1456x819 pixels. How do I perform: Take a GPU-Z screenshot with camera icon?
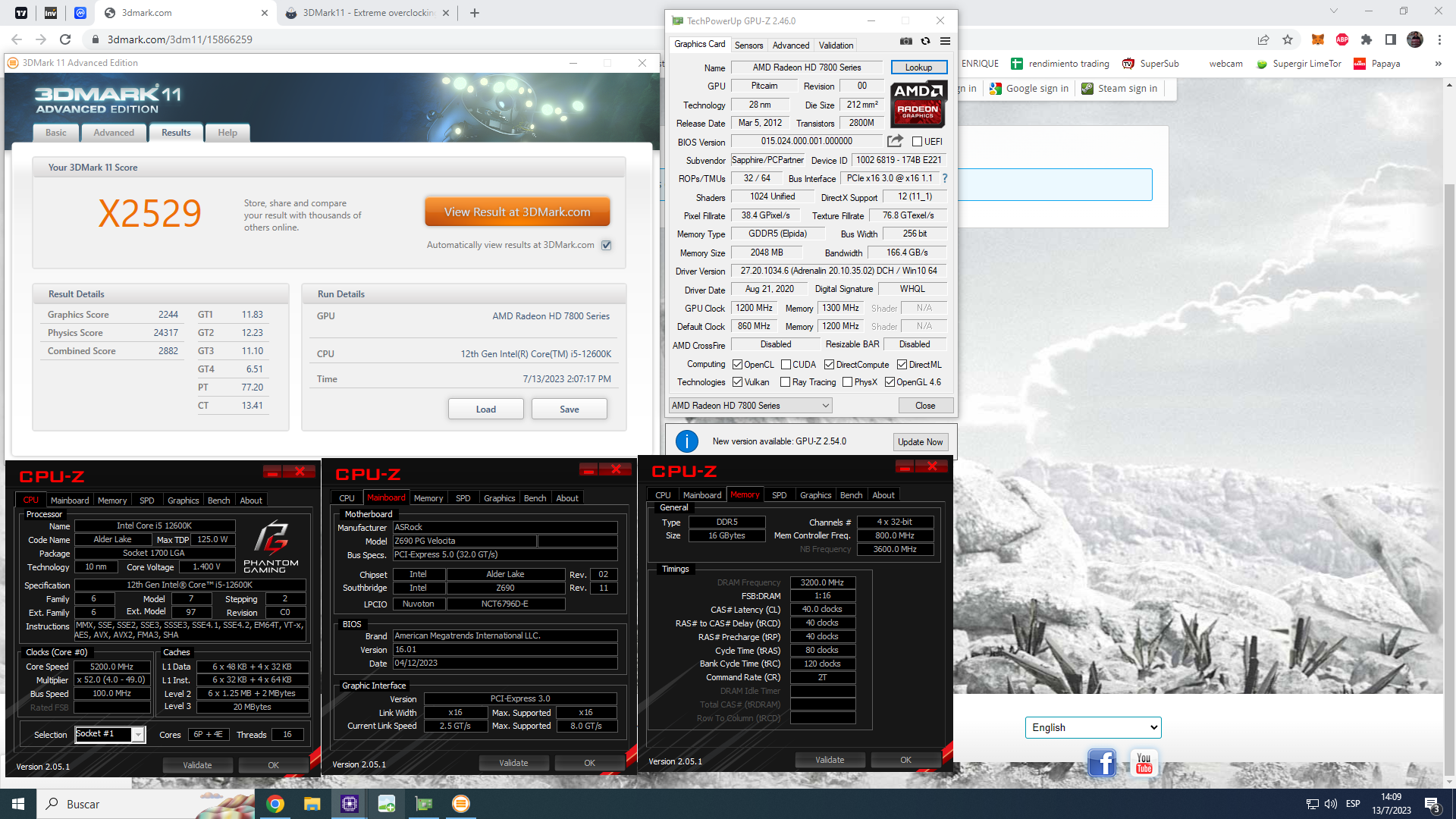pyautogui.click(x=905, y=41)
